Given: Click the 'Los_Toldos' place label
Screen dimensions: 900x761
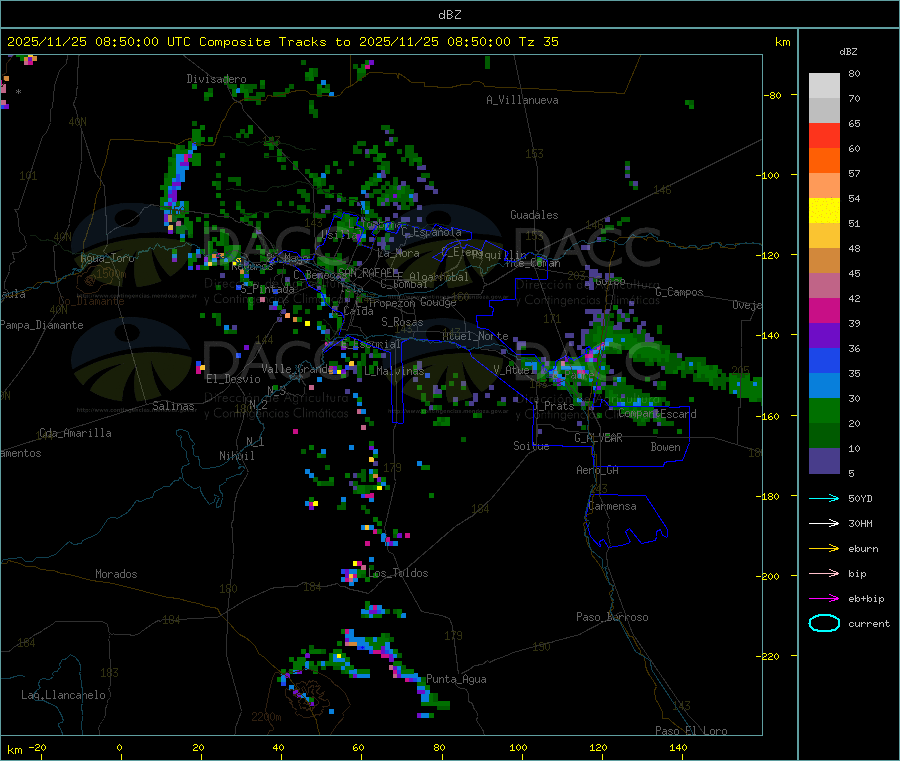Looking at the screenshot, I should pos(398,573).
